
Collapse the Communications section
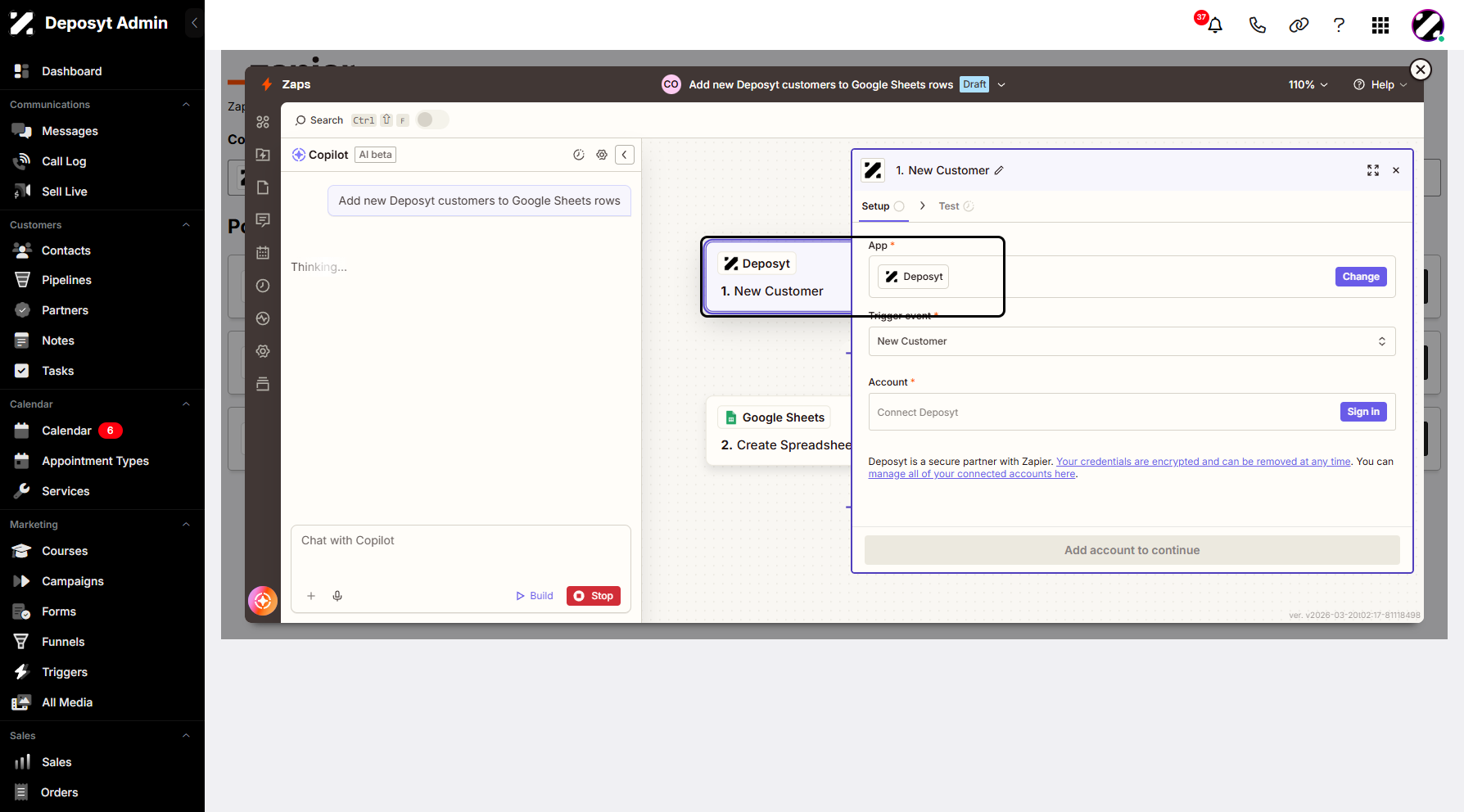point(186,105)
